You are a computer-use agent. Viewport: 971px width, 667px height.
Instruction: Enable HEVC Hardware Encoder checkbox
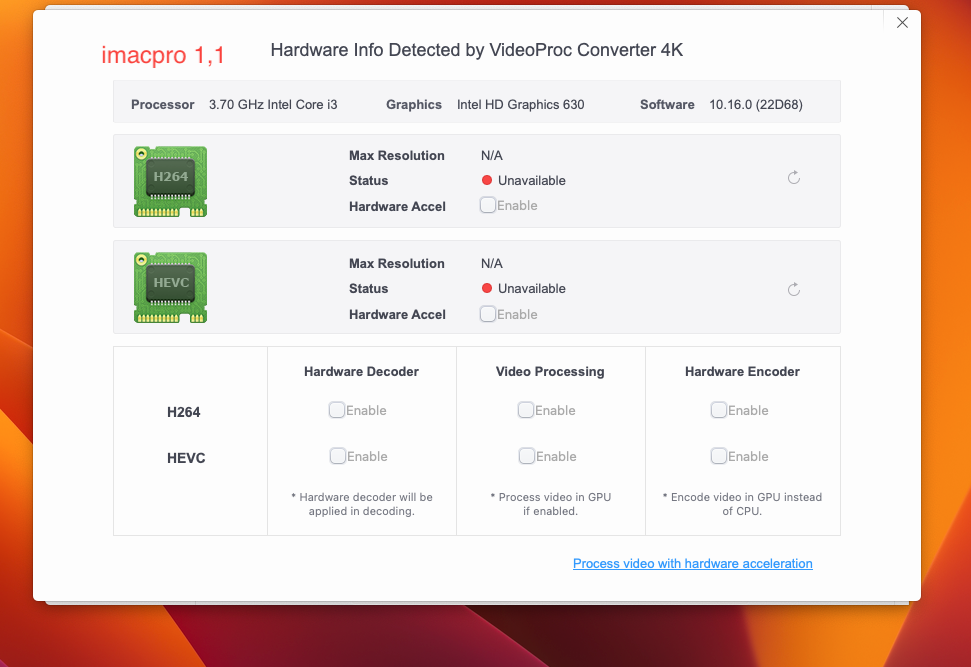click(719, 456)
